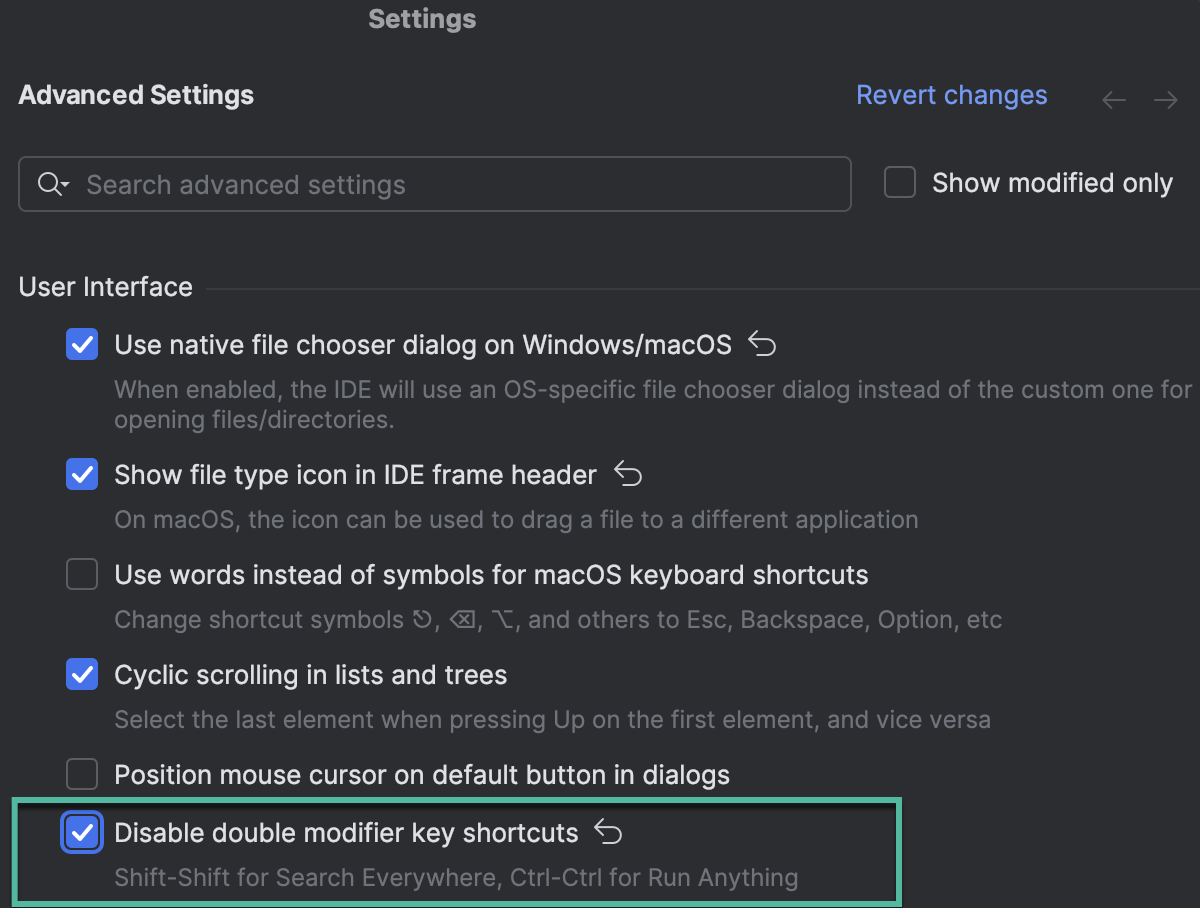The height and width of the screenshot is (908, 1200).
Task: Disable Cyclic scrolling in lists and trees
Action: 82,675
